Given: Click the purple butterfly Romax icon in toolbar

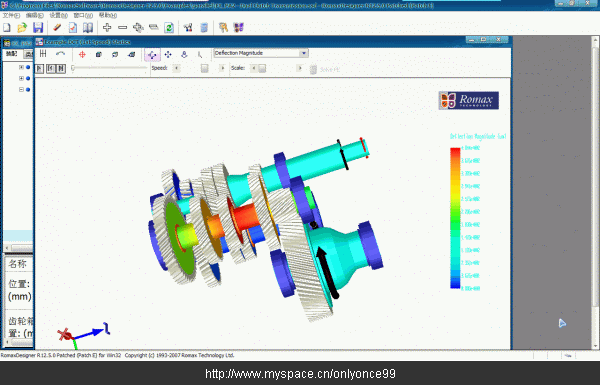Looking at the screenshot, I should tap(239, 28).
